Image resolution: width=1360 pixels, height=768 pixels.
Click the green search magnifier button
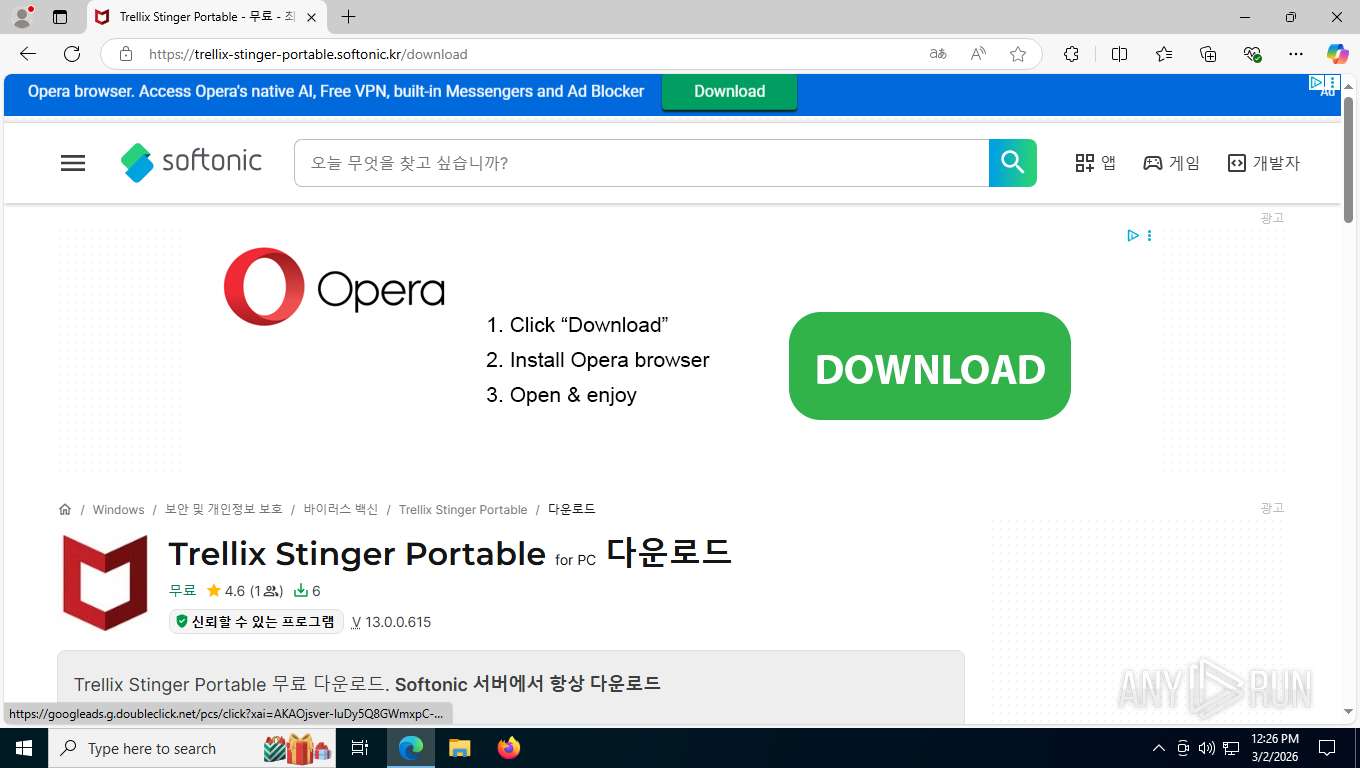[1013, 163]
